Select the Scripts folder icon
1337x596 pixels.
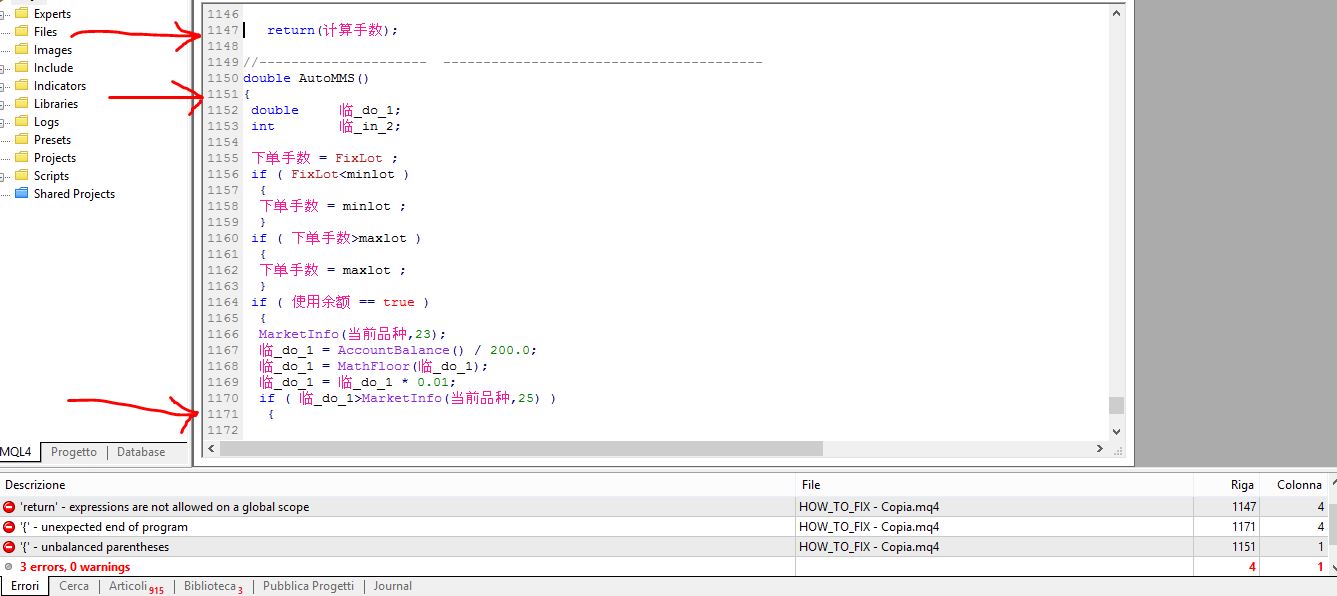click(21, 176)
